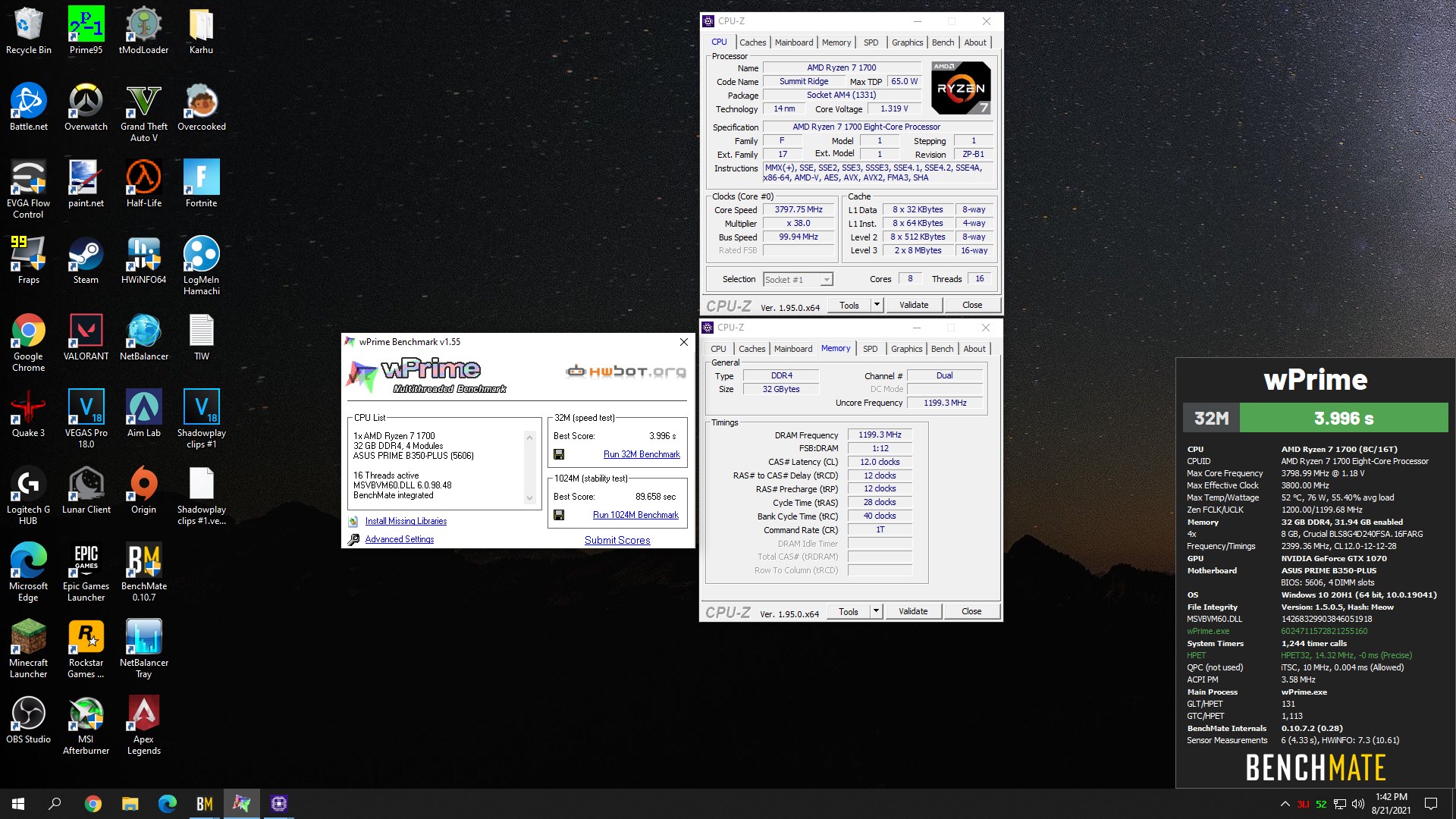Open Bench tab in lower CPU-Z window

pos(943,349)
